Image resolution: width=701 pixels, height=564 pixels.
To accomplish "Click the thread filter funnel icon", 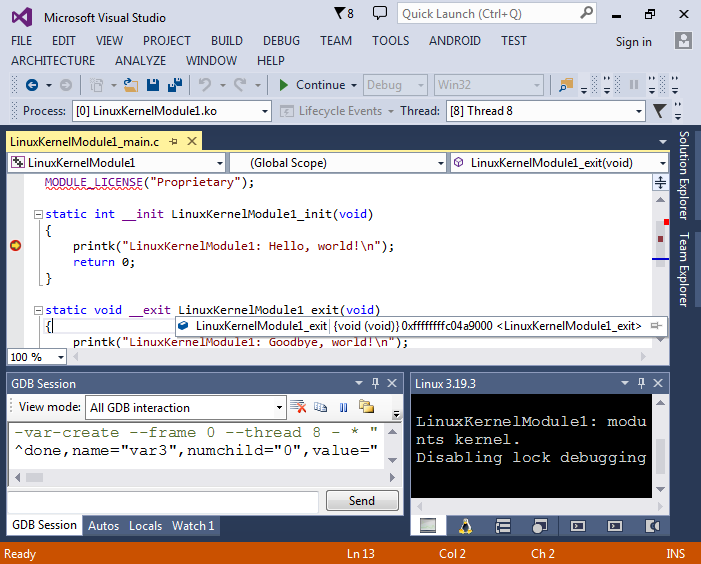I will (x=659, y=111).
